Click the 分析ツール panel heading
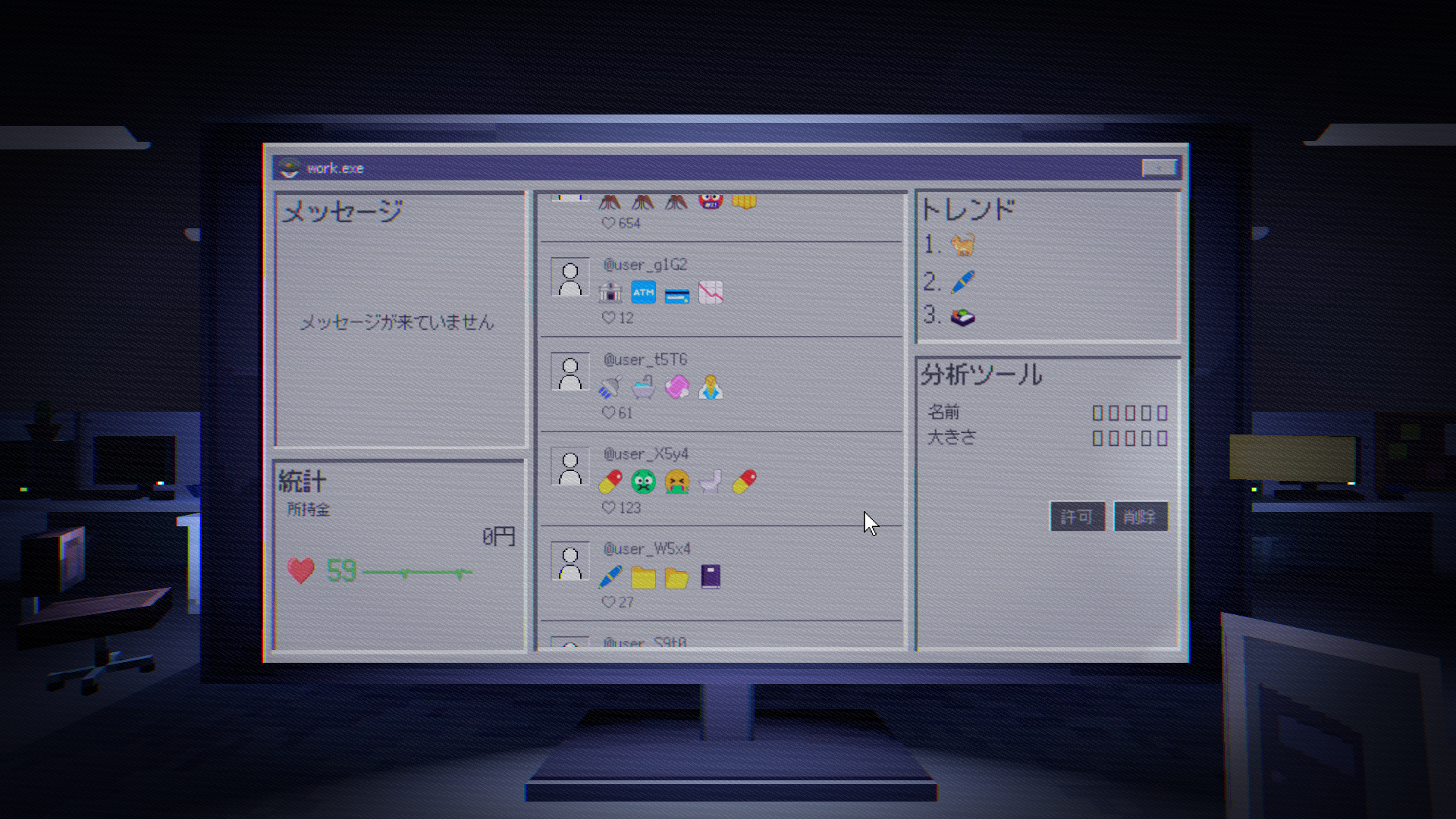 [x=982, y=375]
